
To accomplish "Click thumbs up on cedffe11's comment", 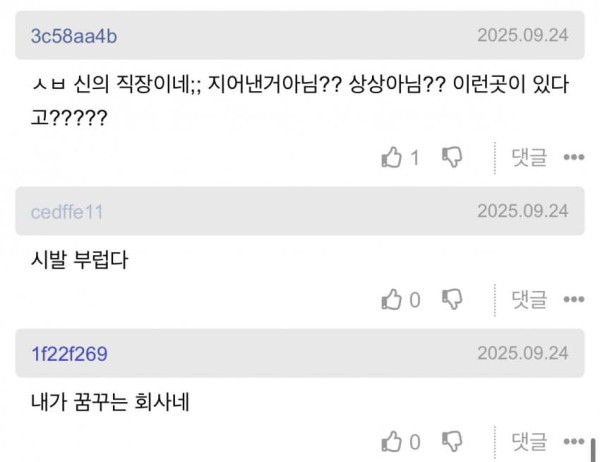I will click(392, 299).
